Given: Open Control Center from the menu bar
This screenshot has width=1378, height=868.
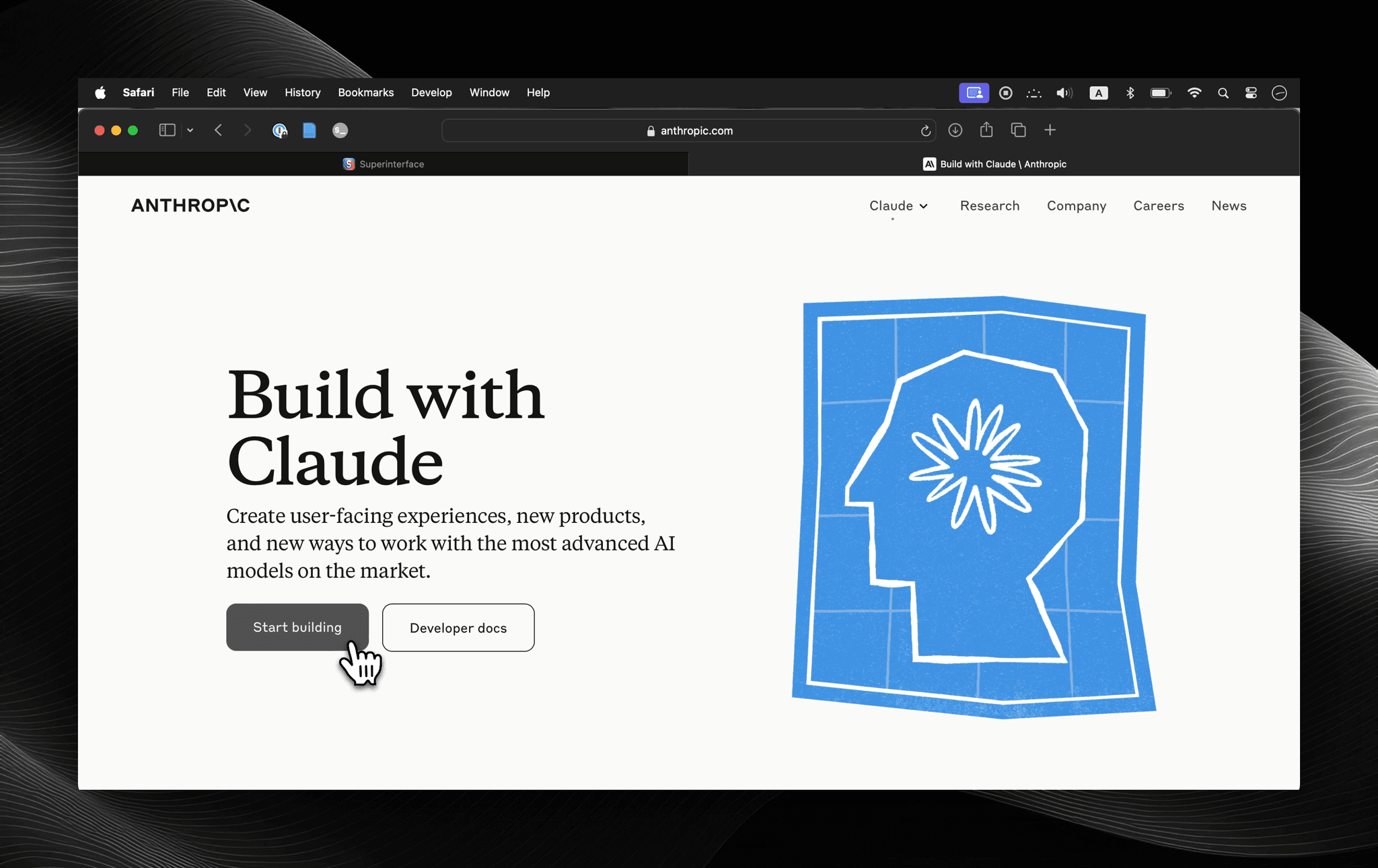Looking at the screenshot, I should (1251, 93).
